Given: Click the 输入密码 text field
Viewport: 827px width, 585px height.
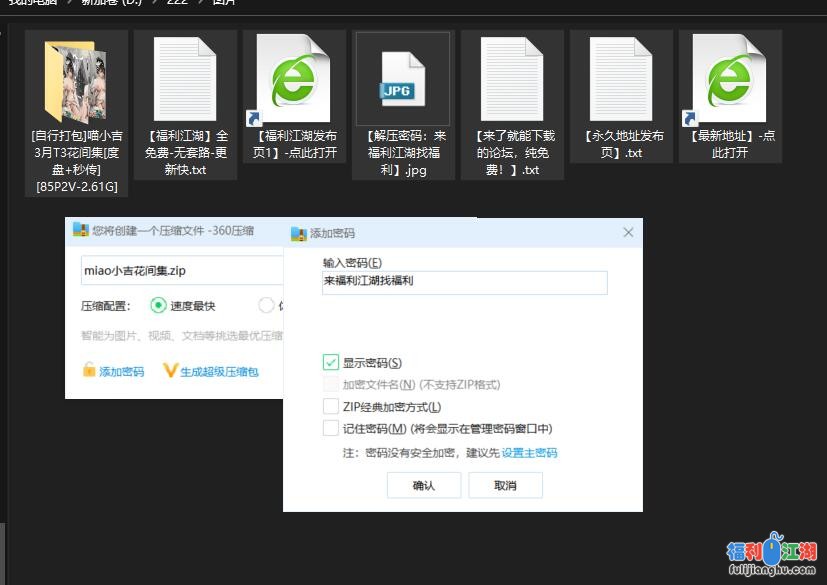Looking at the screenshot, I should 464,283.
